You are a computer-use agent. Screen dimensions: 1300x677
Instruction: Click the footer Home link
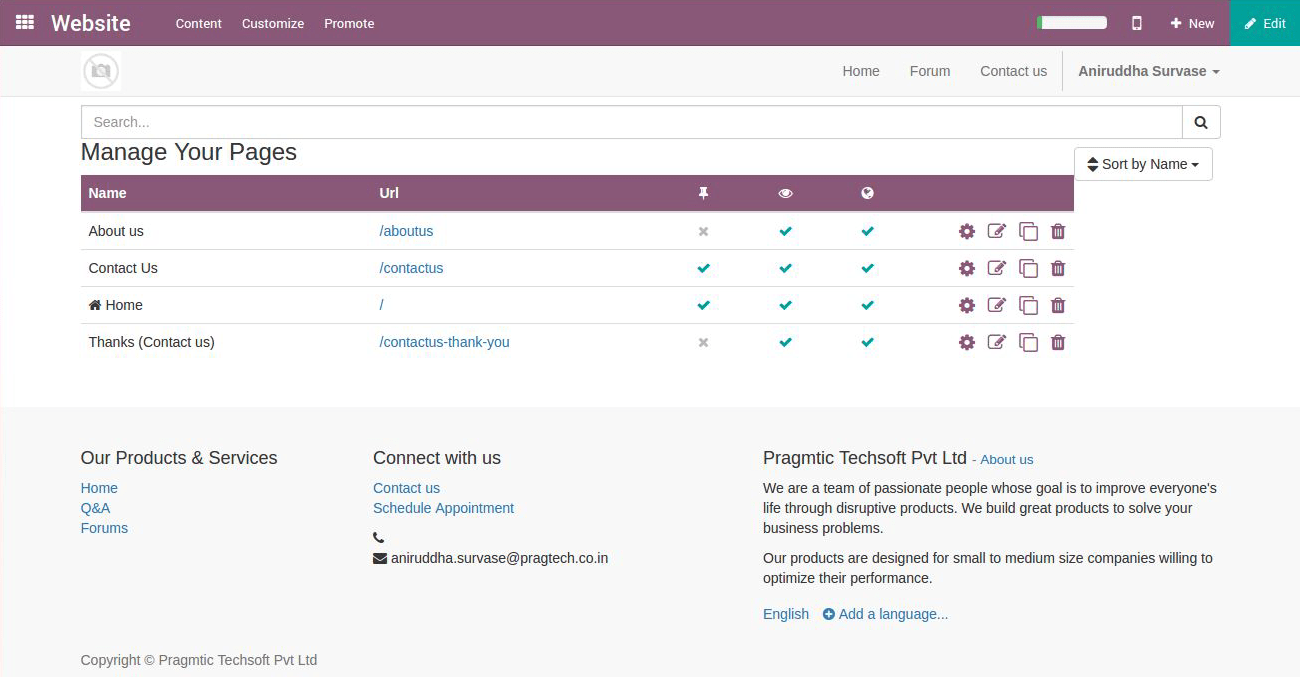99,488
